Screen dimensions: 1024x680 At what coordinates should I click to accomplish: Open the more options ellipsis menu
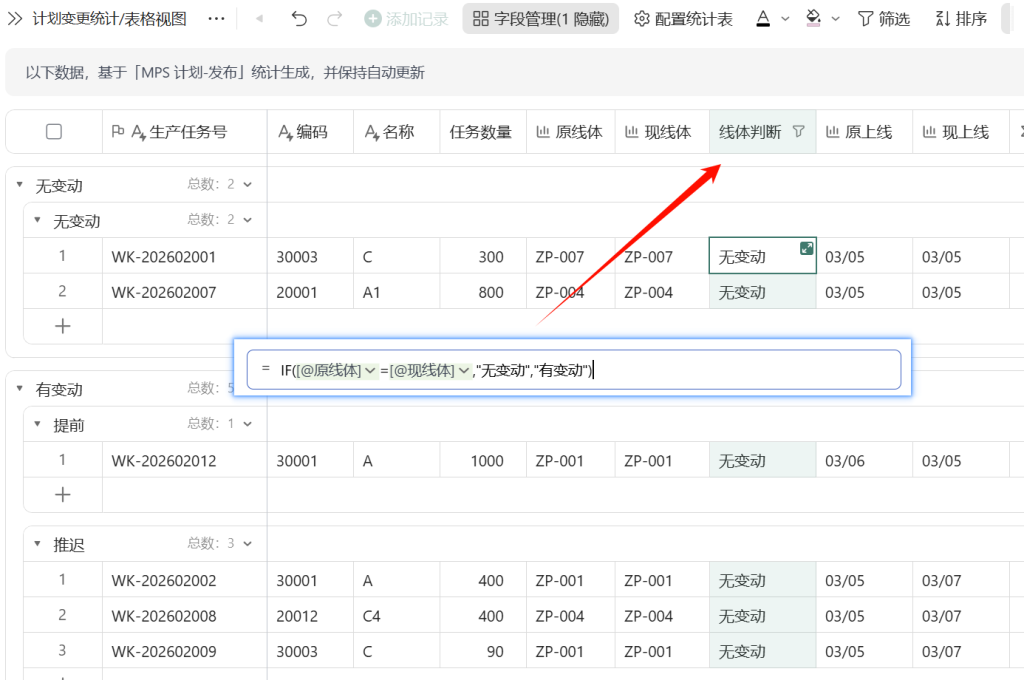click(216, 19)
